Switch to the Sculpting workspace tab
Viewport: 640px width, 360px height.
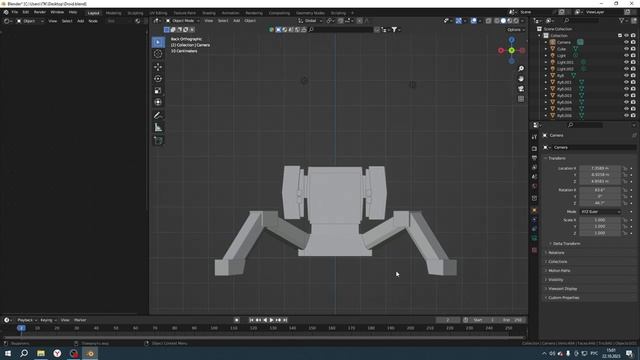(136, 13)
